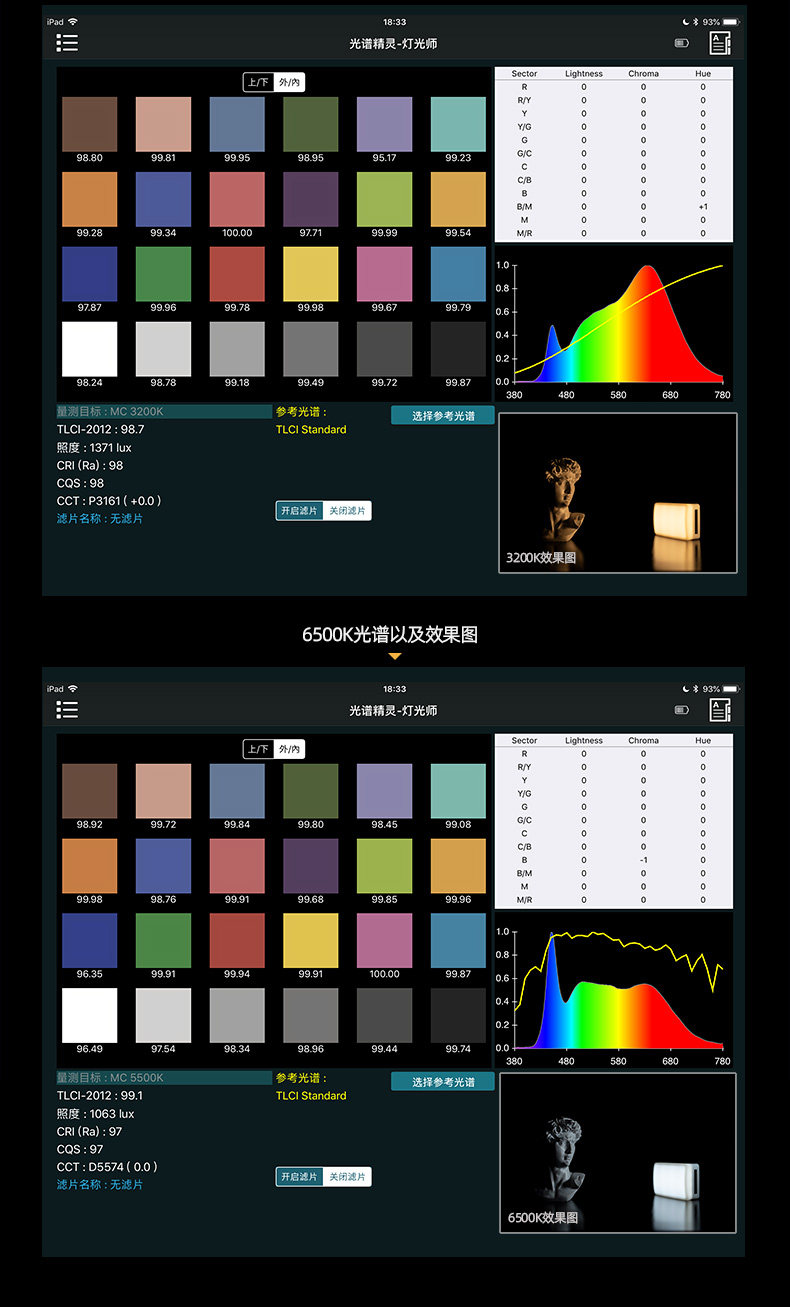
Task: Open the list menu icon in the MC 5500K screen
Action: click(67, 710)
